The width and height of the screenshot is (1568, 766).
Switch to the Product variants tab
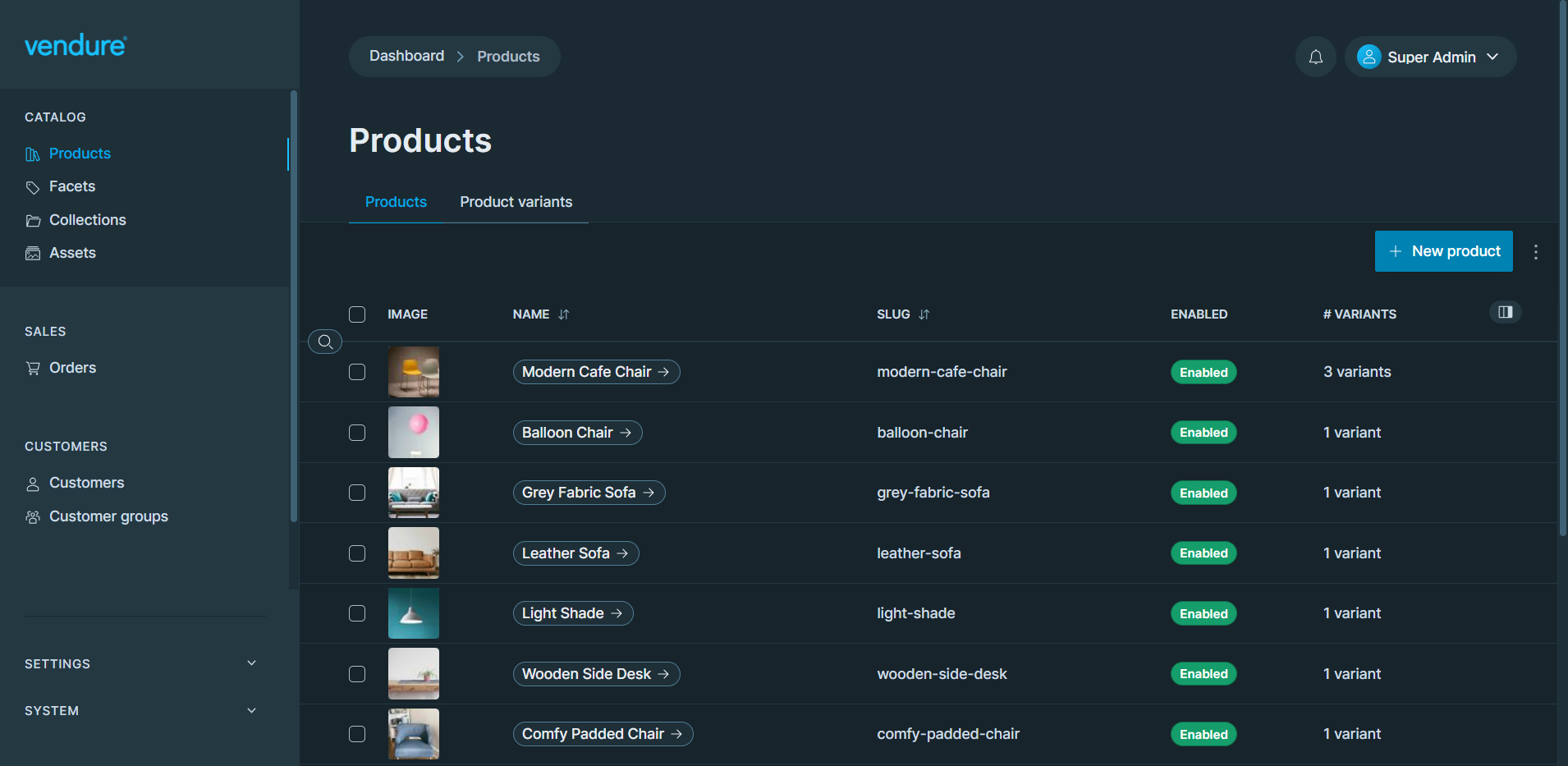click(x=516, y=202)
